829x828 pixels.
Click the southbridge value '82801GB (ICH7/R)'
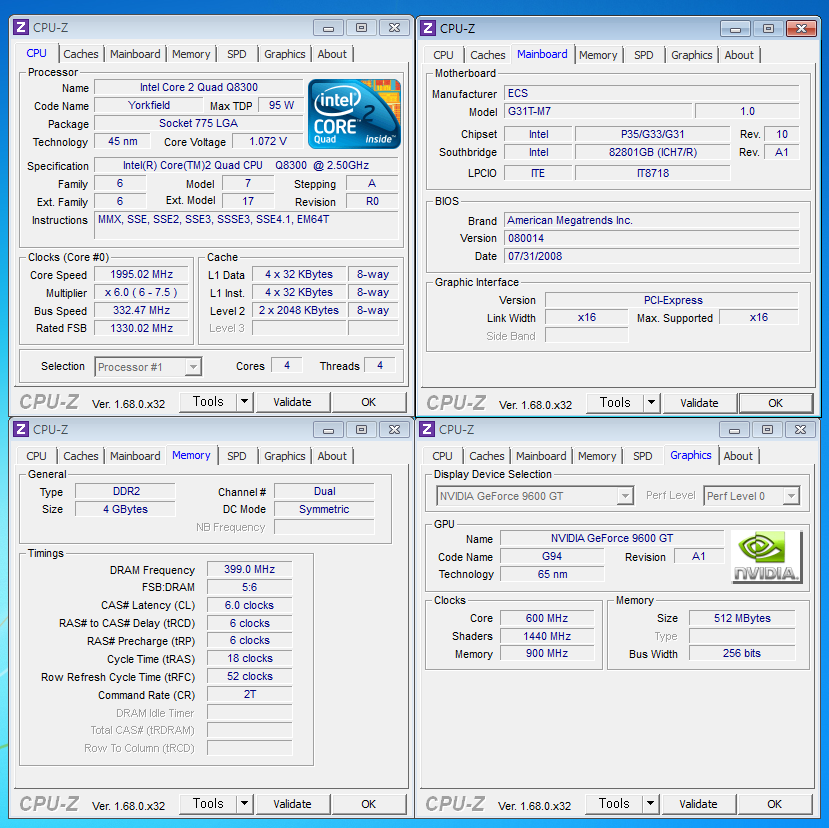(653, 152)
